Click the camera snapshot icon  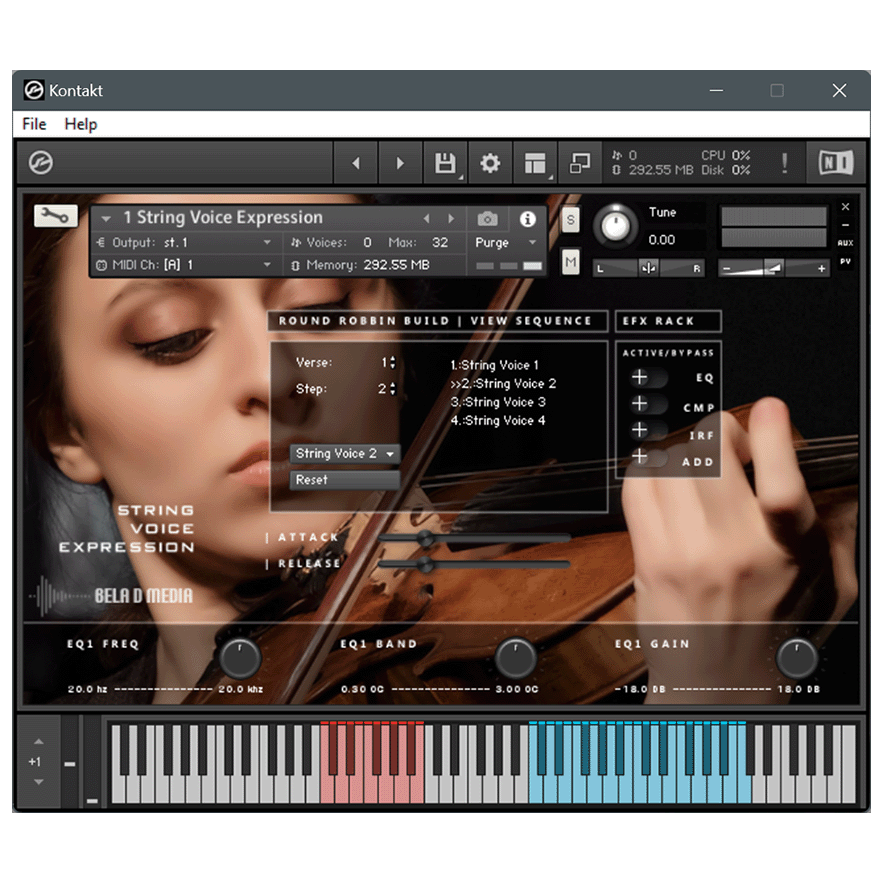(488, 219)
